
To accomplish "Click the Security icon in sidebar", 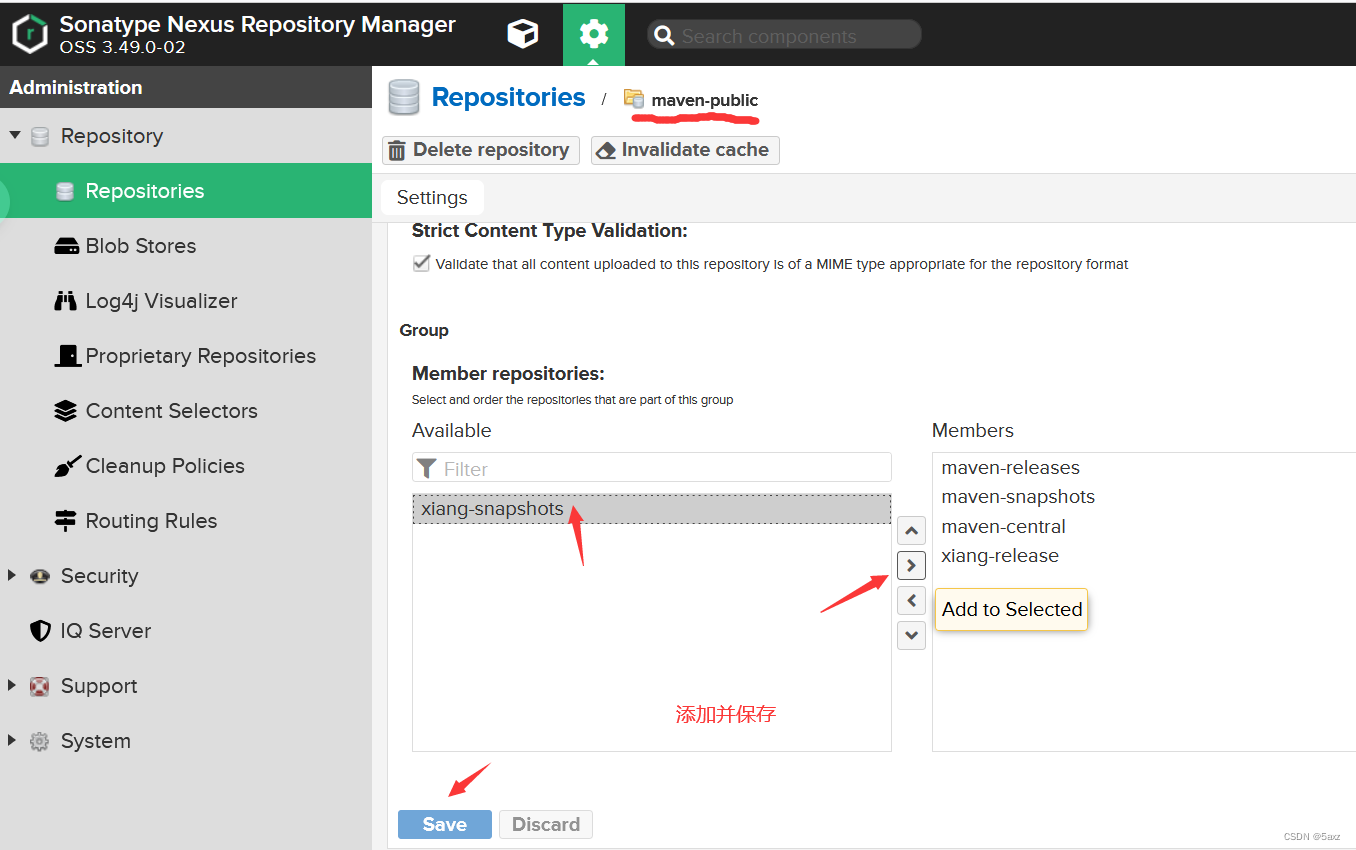I will pos(40,576).
